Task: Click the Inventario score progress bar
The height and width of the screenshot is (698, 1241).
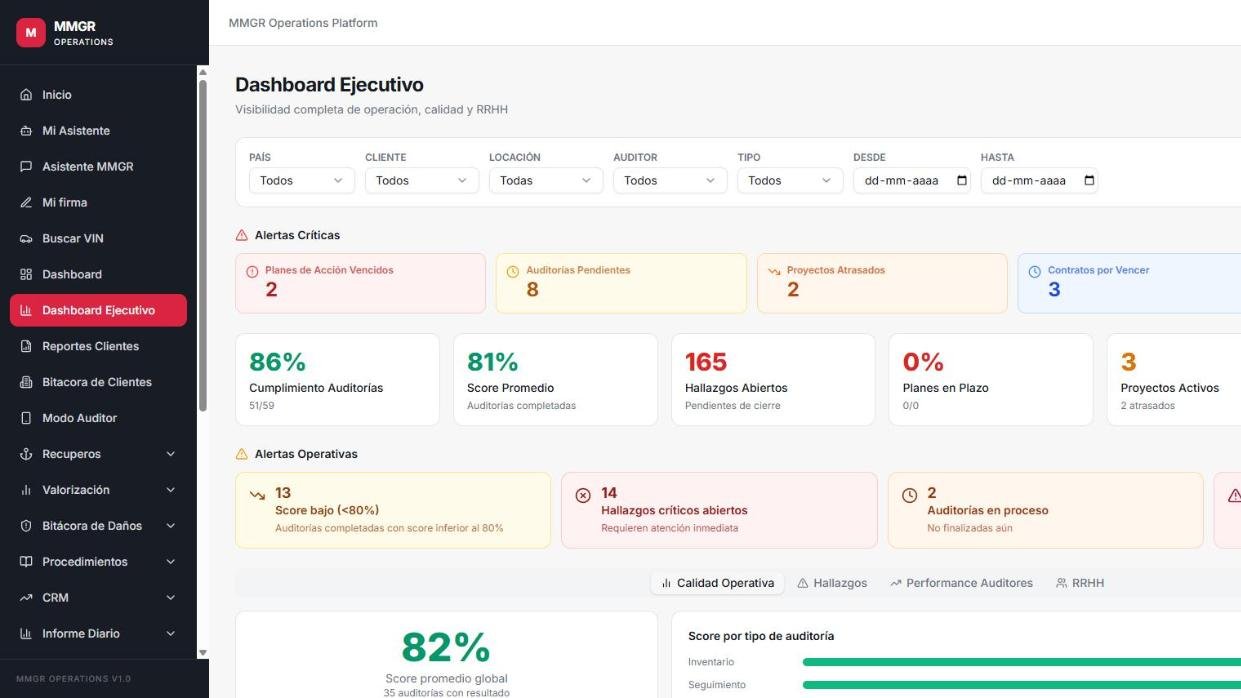Action: point(1022,662)
